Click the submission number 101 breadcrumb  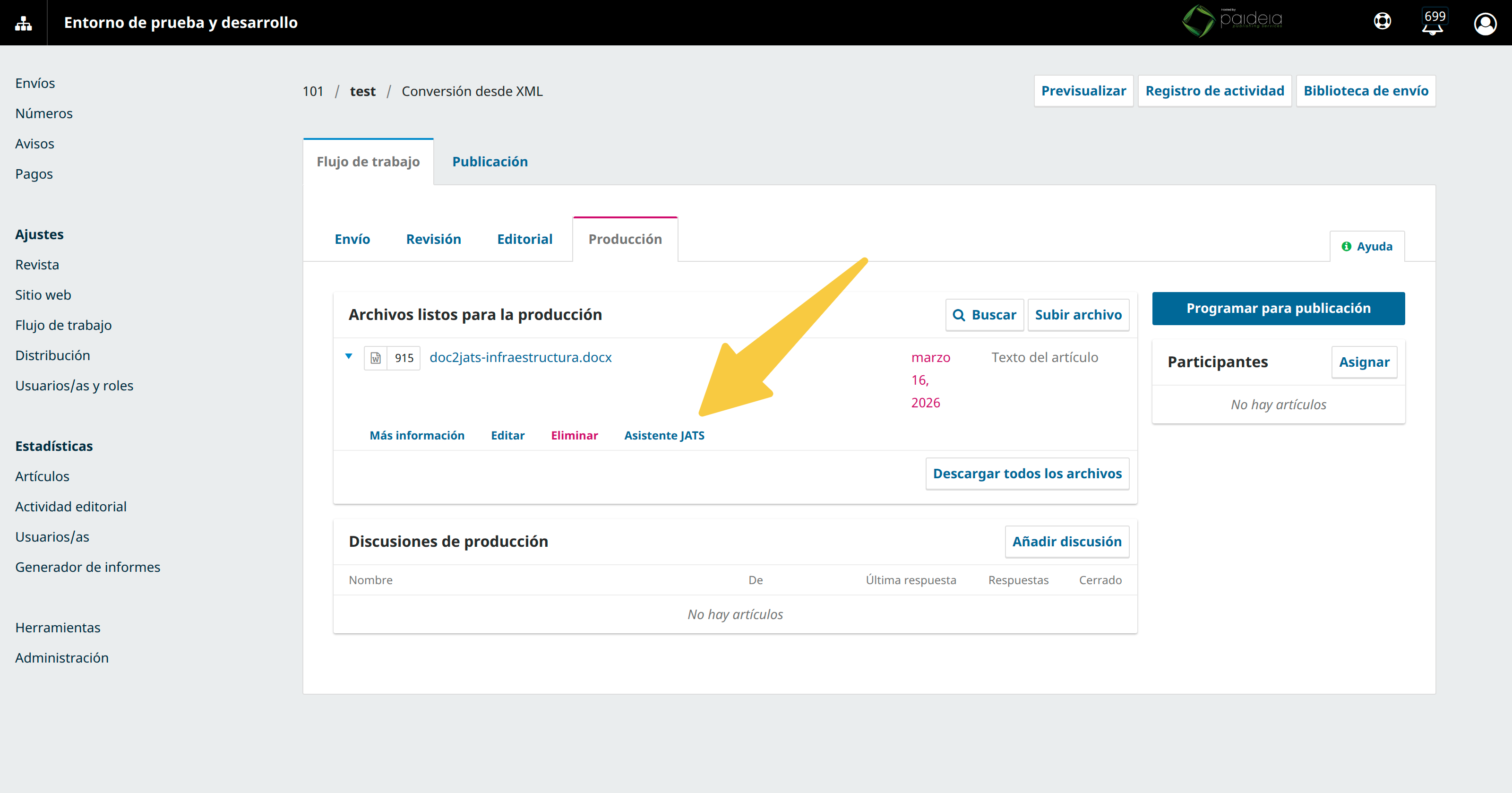[x=313, y=92]
